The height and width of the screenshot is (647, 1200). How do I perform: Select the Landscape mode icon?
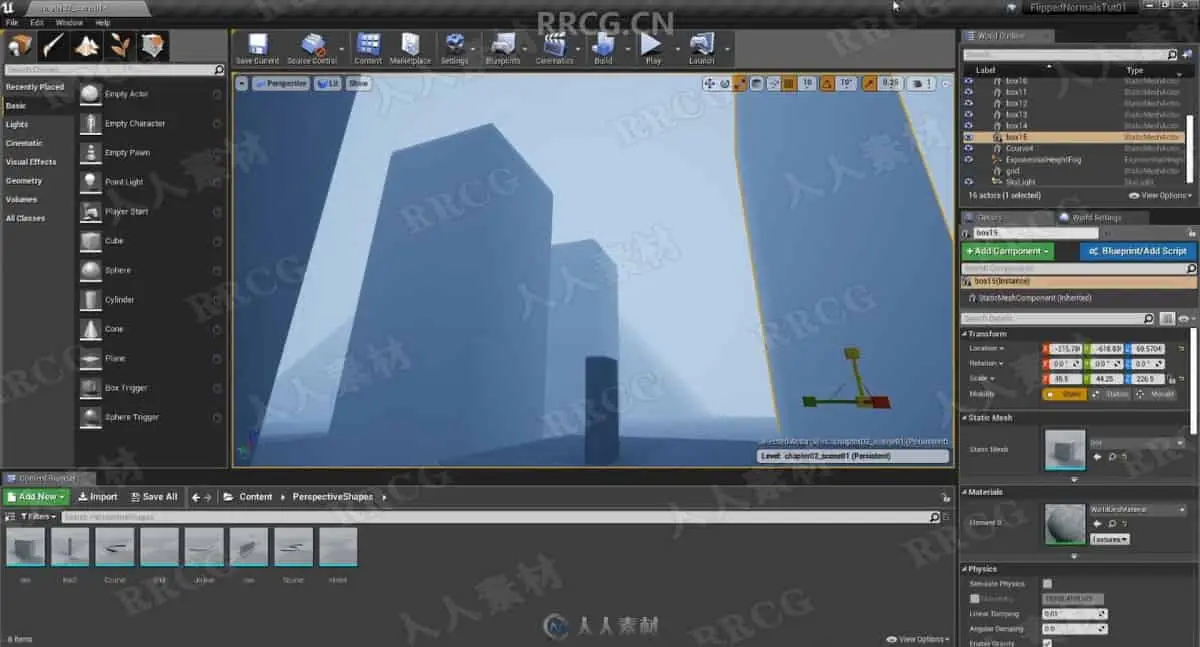(87, 46)
